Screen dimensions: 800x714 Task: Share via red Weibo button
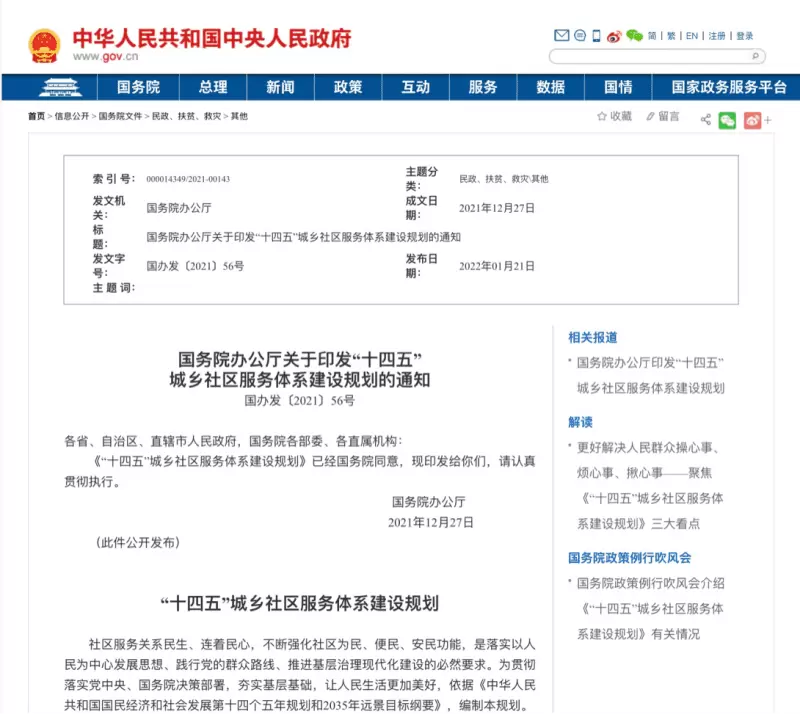click(753, 120)
